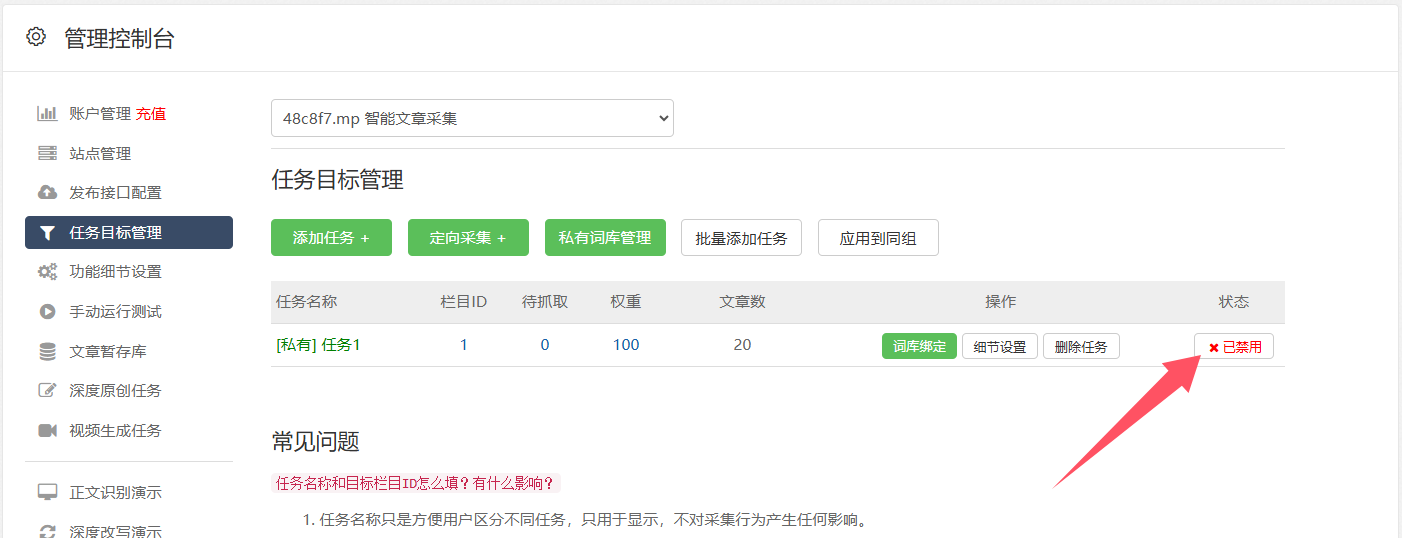This screenshot has height=538, width=1402.
Task: Click the green 添加任务 + button
Action: point(331,238)
